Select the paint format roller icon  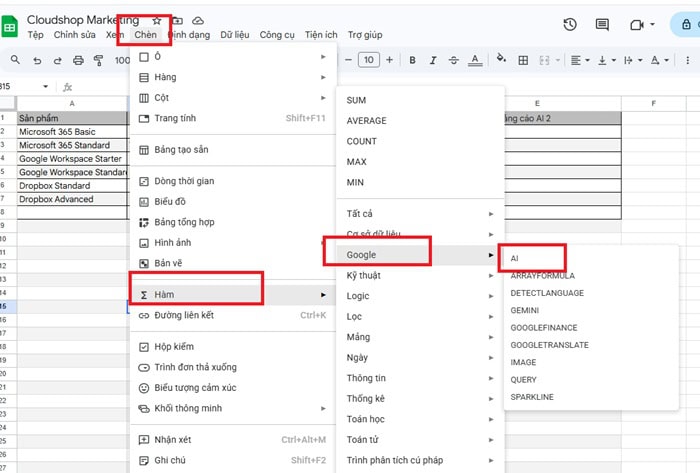click(98, 60)
